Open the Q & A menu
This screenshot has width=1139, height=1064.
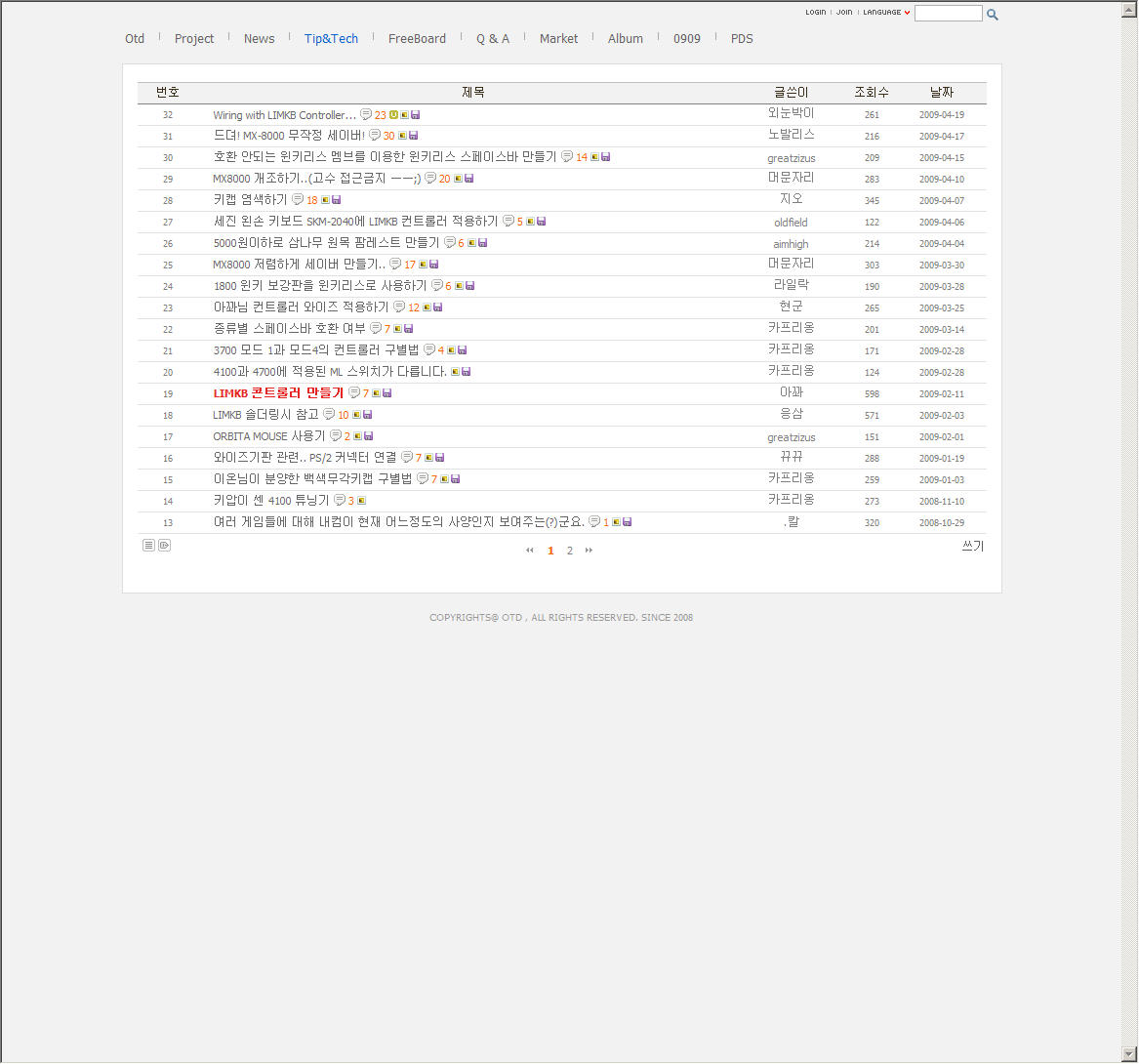pos(493,38)
